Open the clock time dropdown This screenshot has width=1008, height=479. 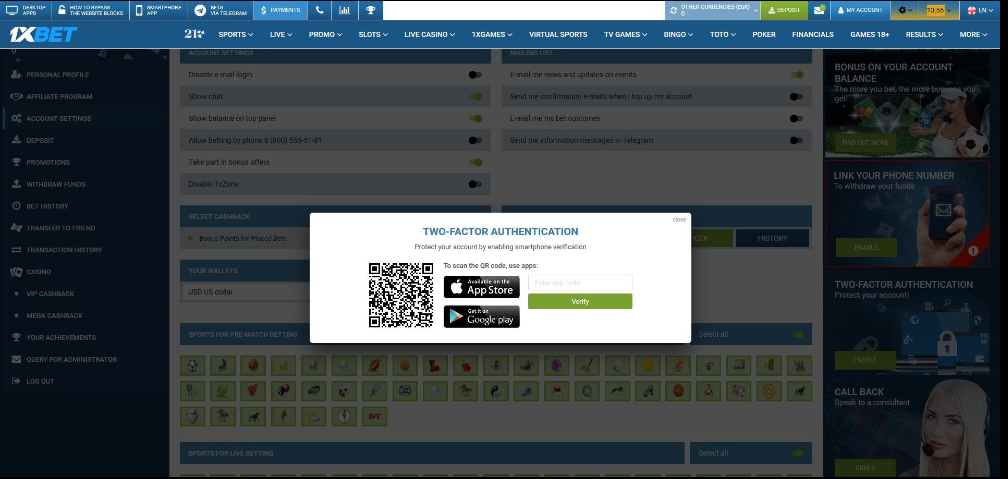(939, 10)
